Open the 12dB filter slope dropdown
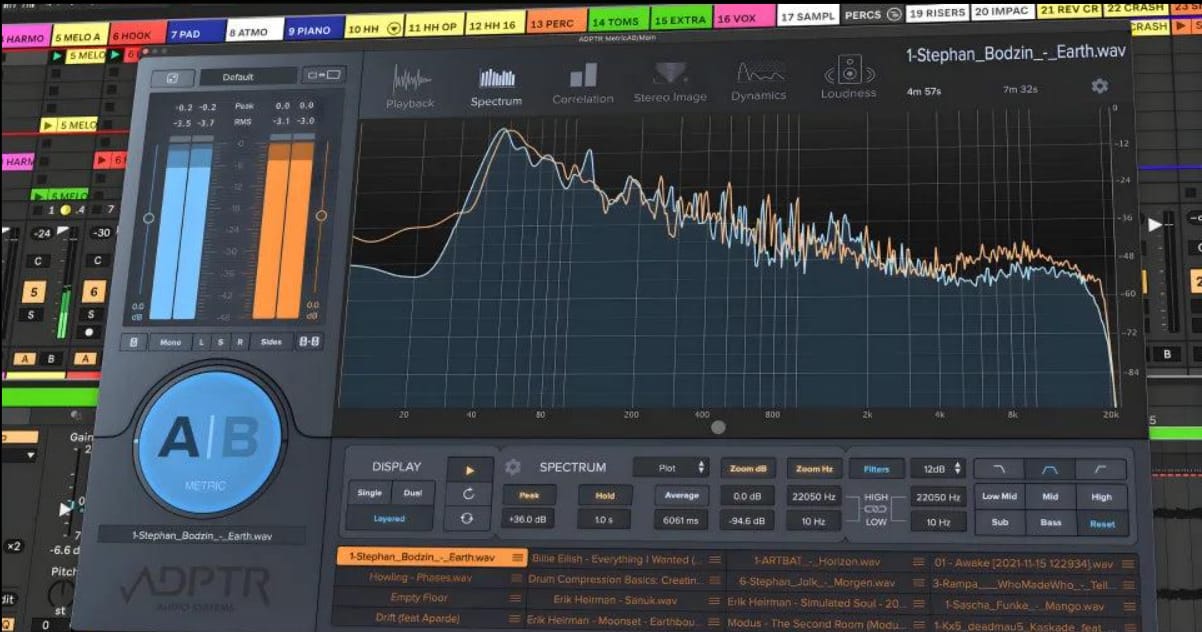The width and height of the screenshot is (1202, 632). pyautogui.click(x=938, y=468)
